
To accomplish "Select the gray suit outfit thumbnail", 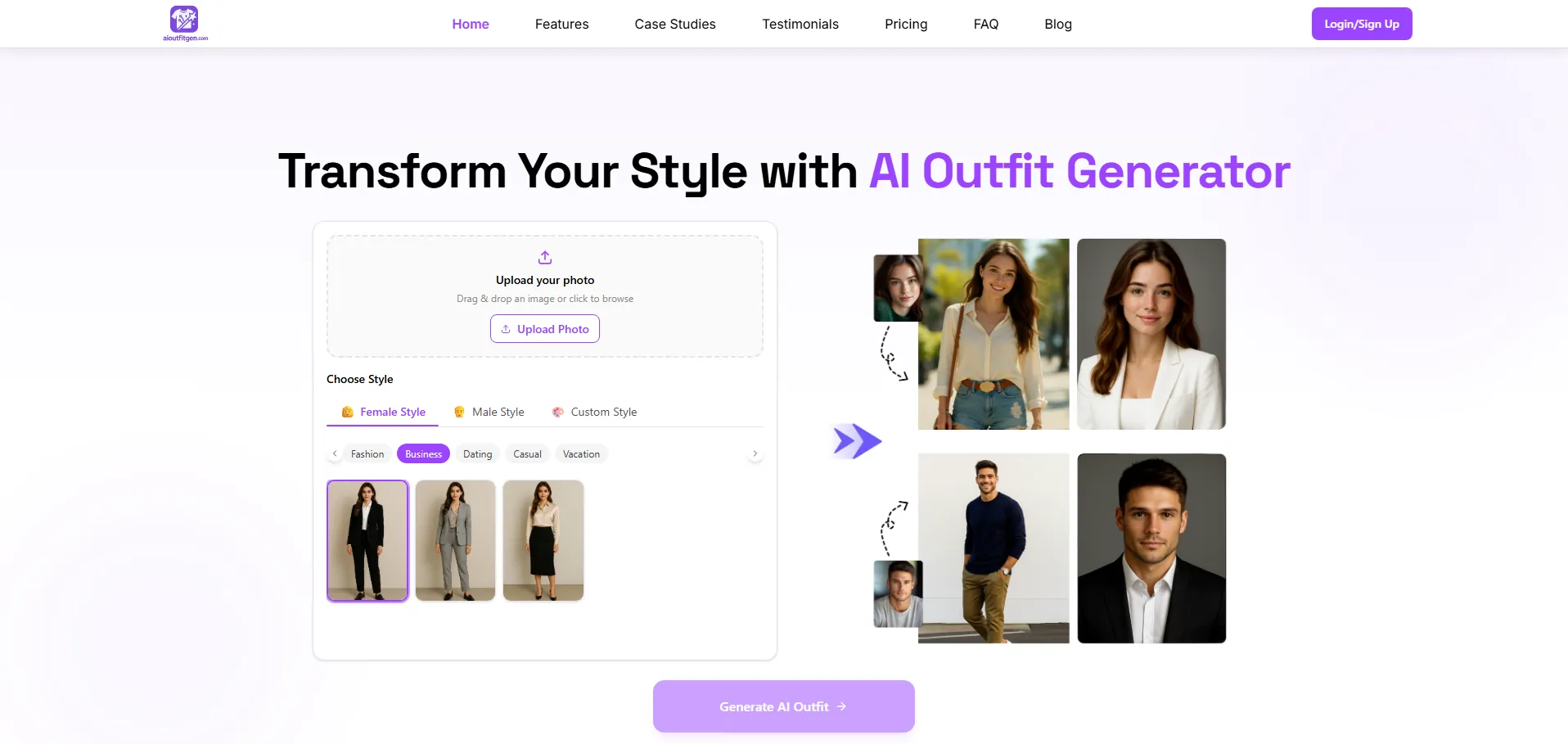I will pos(455,541).
